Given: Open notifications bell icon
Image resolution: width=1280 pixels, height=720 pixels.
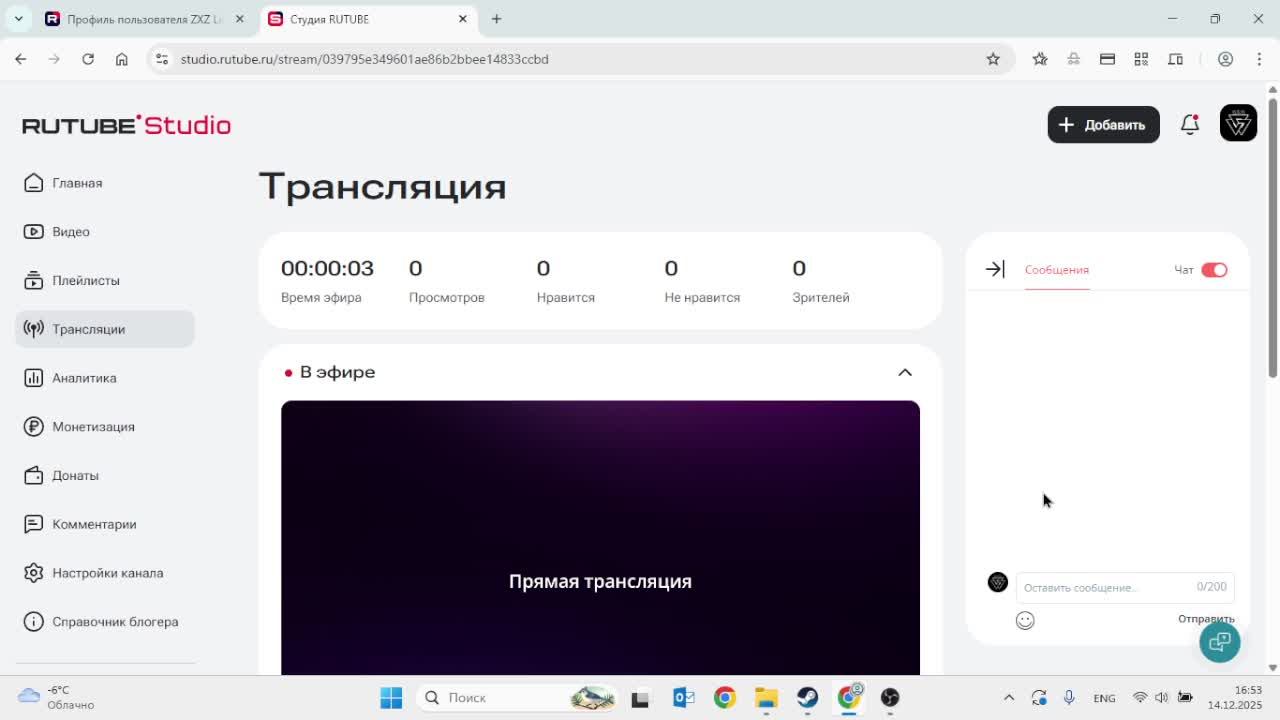Looking at the screenshot, I should pos(1190,125).
